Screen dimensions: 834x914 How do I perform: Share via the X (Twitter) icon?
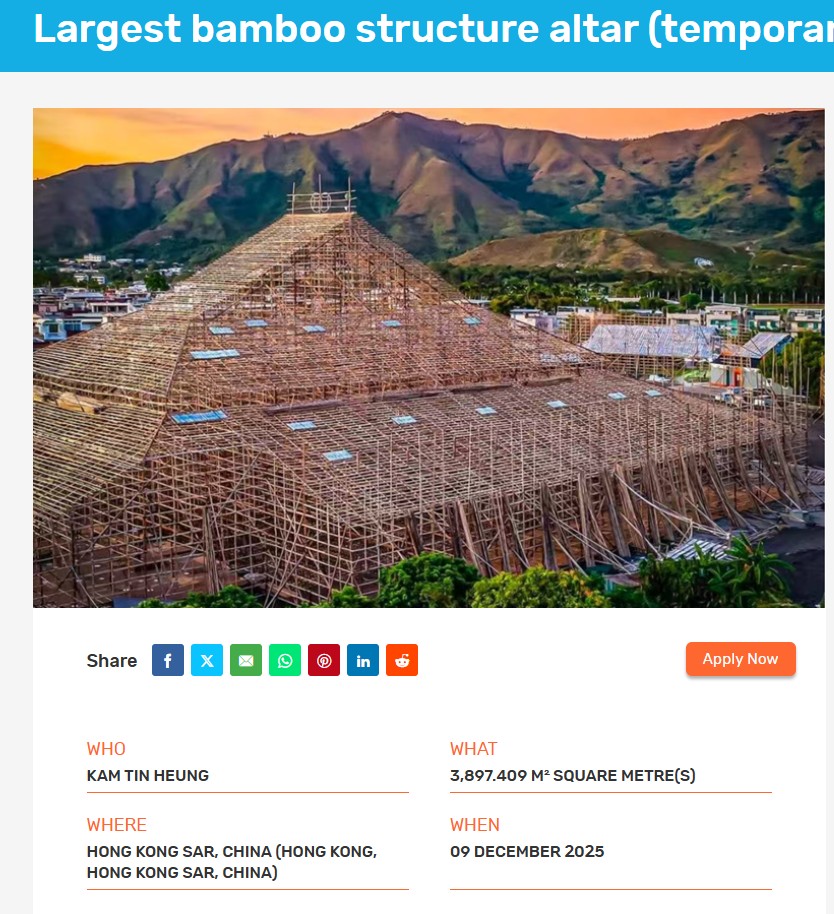click(x=207, y=660)
